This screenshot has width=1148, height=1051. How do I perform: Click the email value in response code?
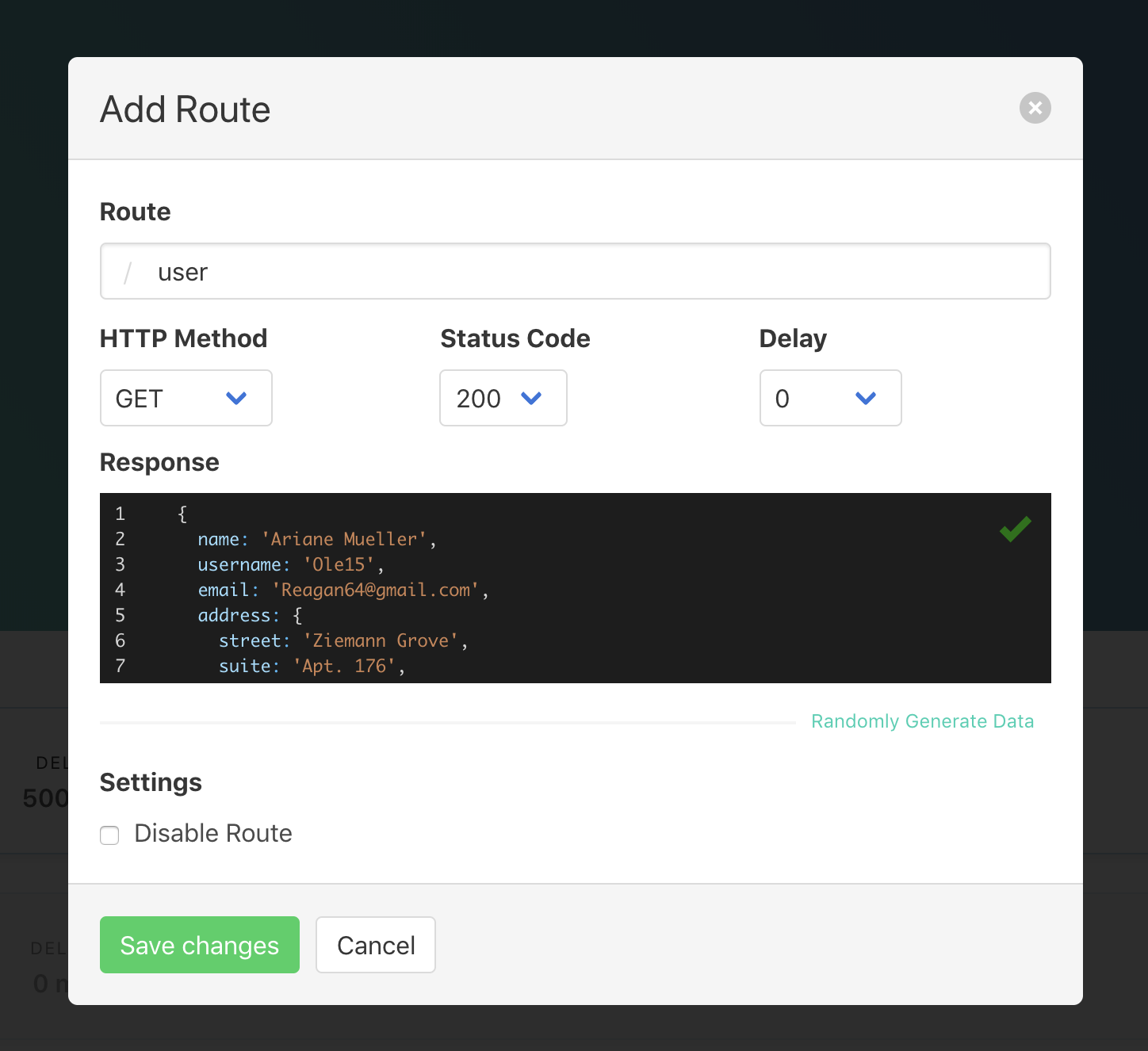click(x=376, y=590)
